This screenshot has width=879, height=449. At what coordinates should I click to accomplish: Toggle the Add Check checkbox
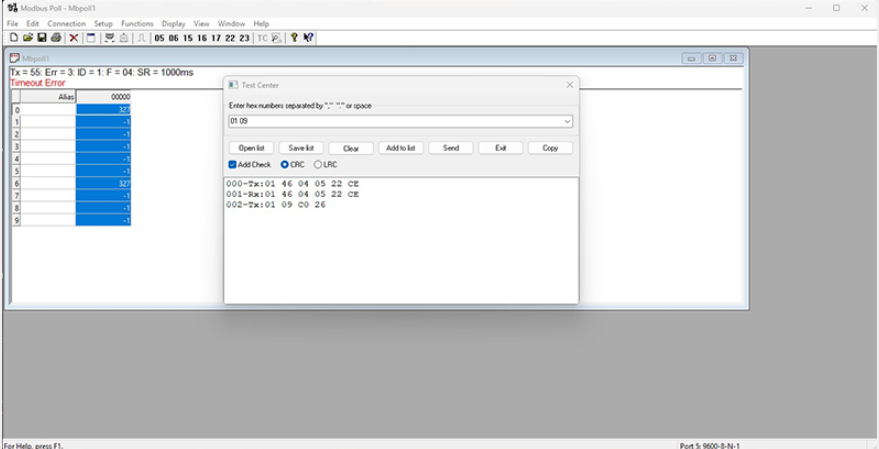coord(233,164)
